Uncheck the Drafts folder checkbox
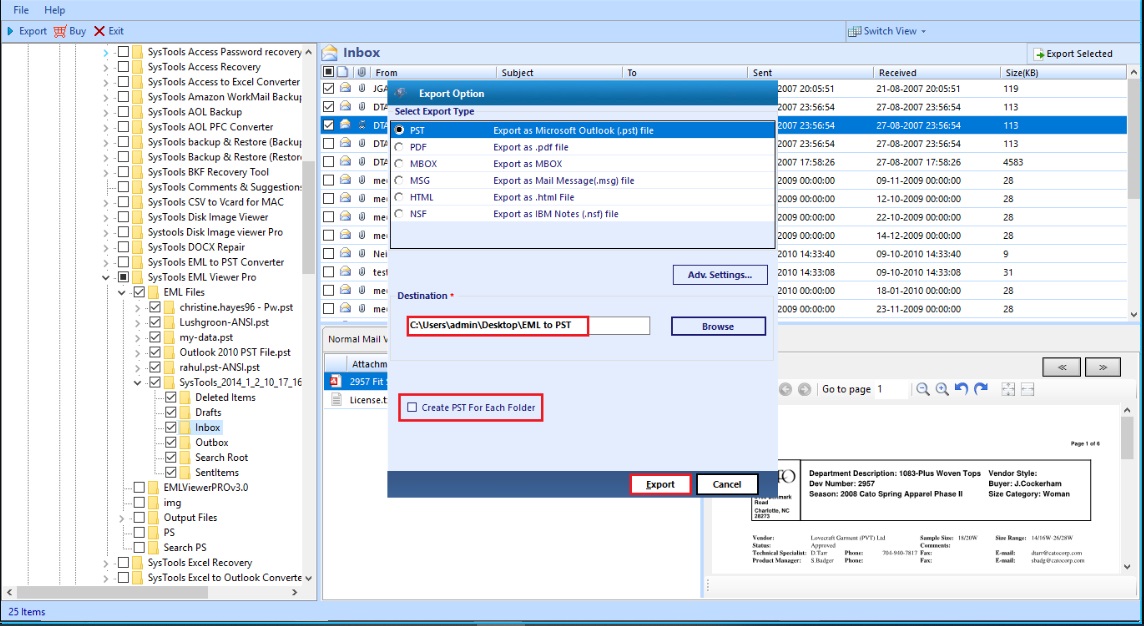Image resolution: width=1144 pixels, height=626 pixels. coord(171,412)
